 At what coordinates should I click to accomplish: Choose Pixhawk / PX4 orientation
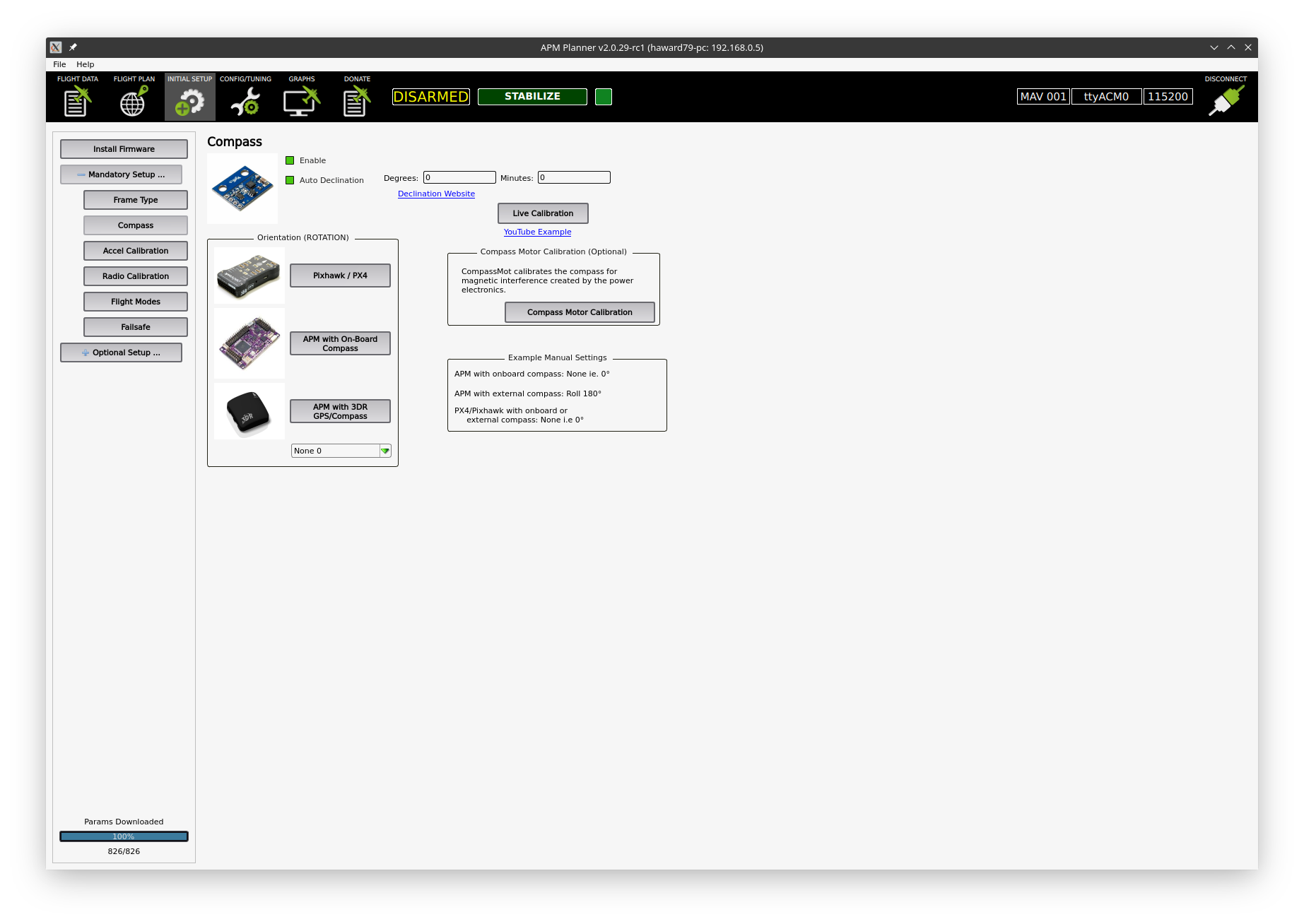(340, 276)
